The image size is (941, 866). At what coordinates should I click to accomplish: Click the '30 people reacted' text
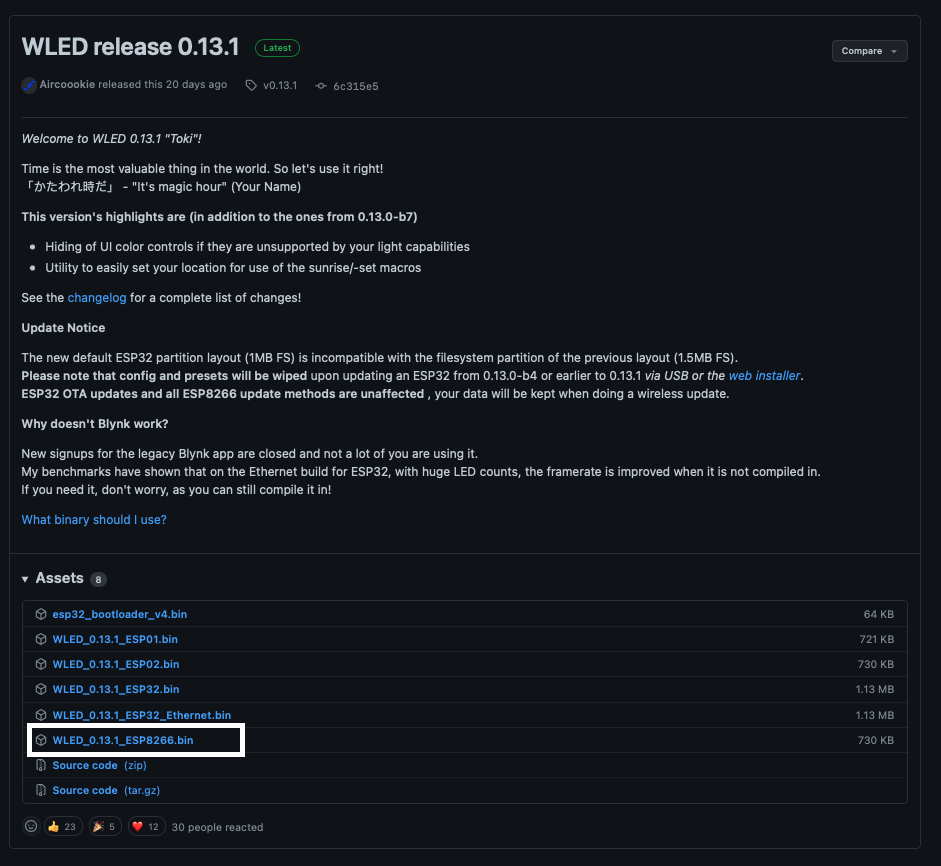[x=217, y=827]
